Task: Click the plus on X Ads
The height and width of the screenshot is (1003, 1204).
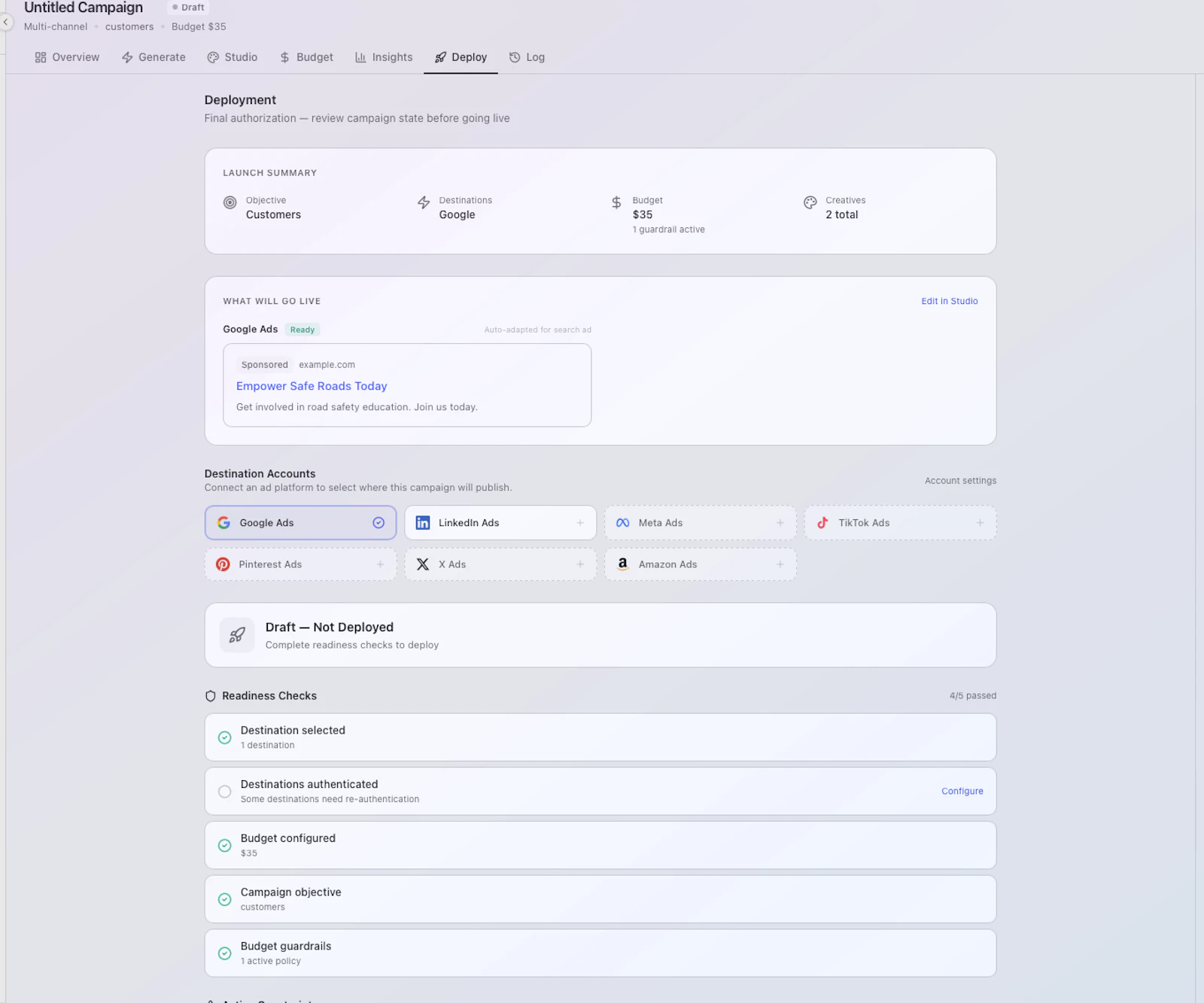Action: [x=580, y=564]
